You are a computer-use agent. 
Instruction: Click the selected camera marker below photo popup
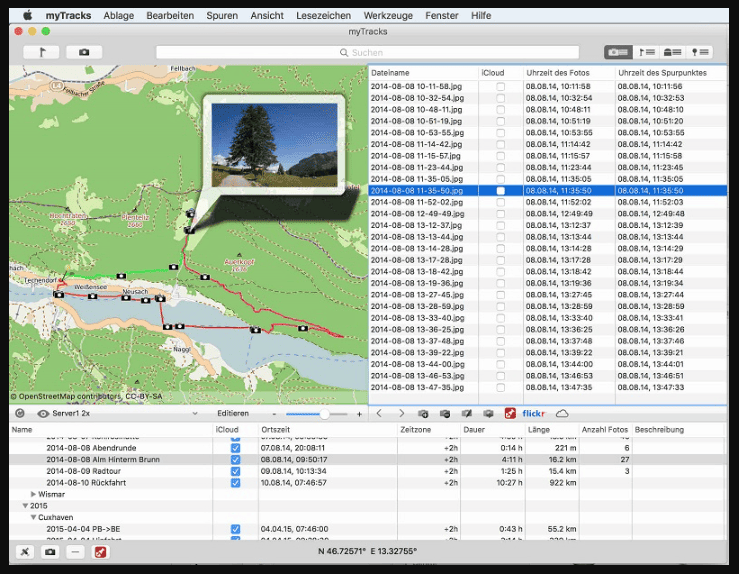189,230
